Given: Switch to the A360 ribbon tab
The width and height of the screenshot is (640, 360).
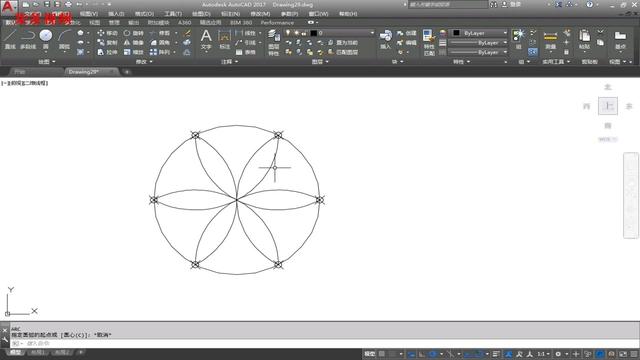Looking at the screenshot, I should [184, 22].
